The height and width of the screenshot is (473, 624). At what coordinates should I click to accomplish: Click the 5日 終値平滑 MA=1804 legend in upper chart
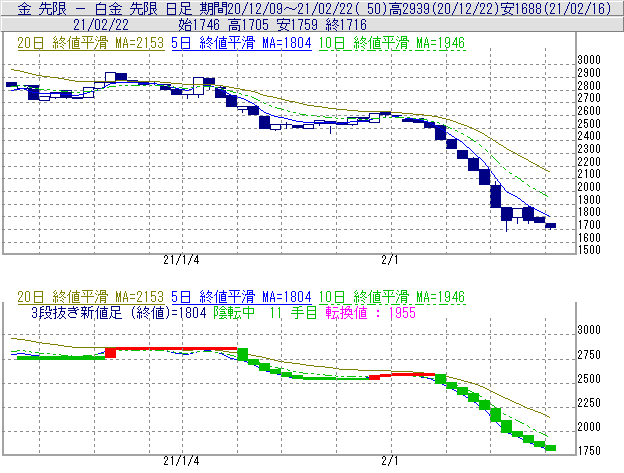tap(241, 43)
